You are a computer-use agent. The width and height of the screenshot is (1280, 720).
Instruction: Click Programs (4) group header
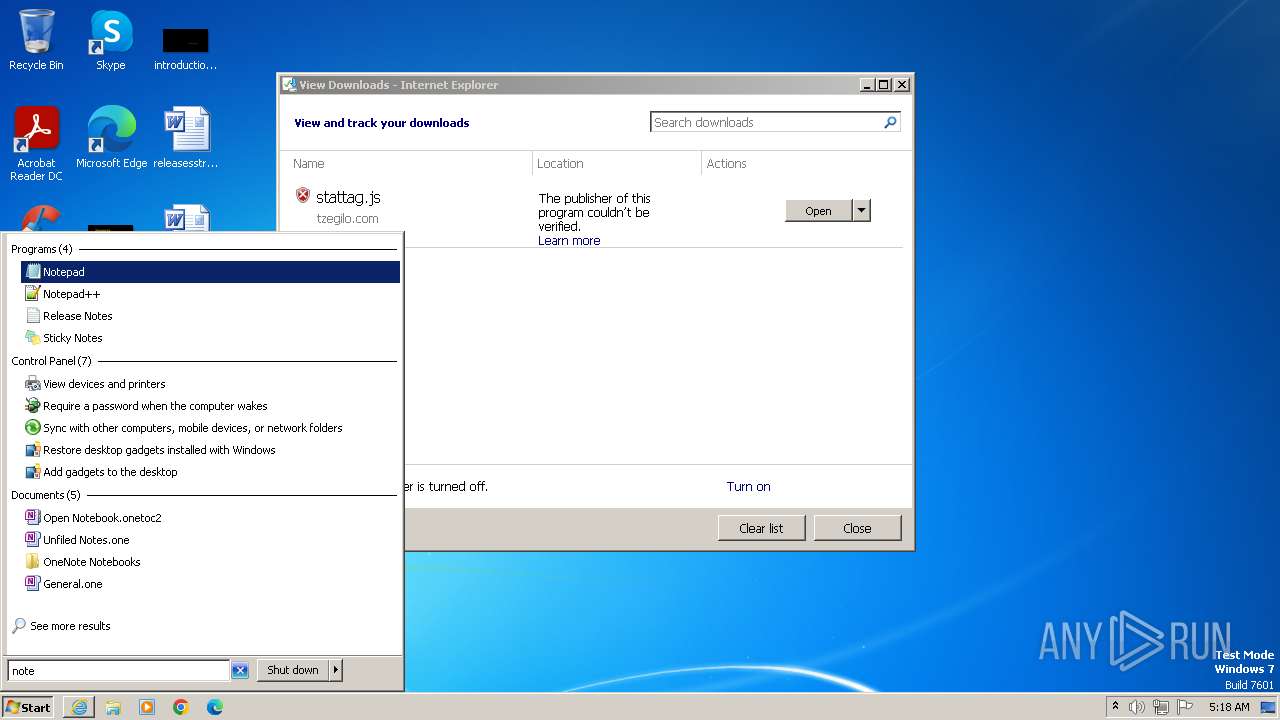tap(42, 249)
